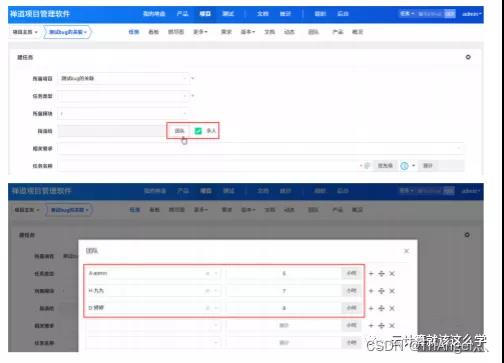Open the 相关需求 dropdown in undimmed form
The height and width of the screenshot is (363, 504).
click(261, 148)
